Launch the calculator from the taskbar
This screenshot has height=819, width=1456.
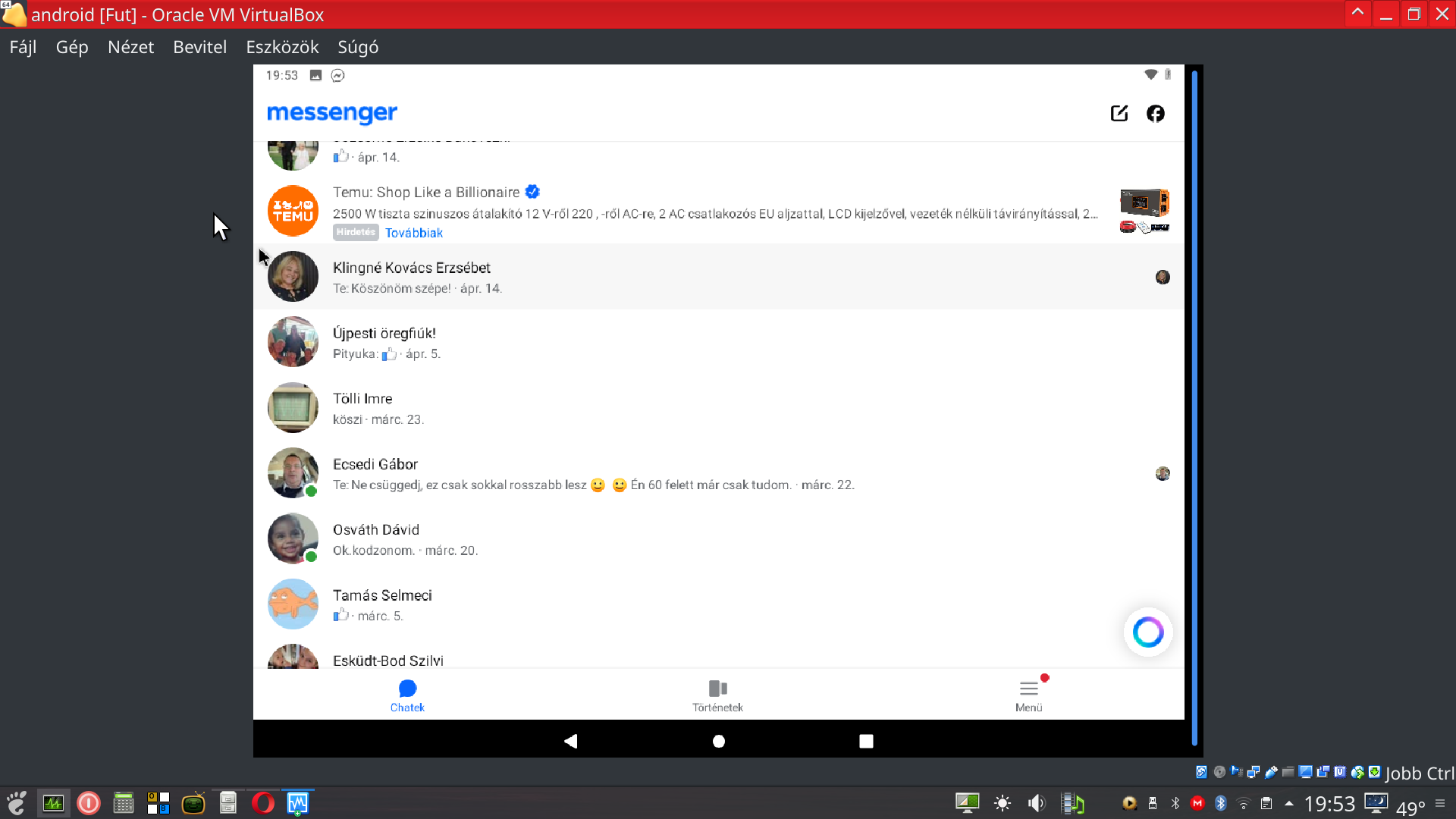click(x=124, y=803)
